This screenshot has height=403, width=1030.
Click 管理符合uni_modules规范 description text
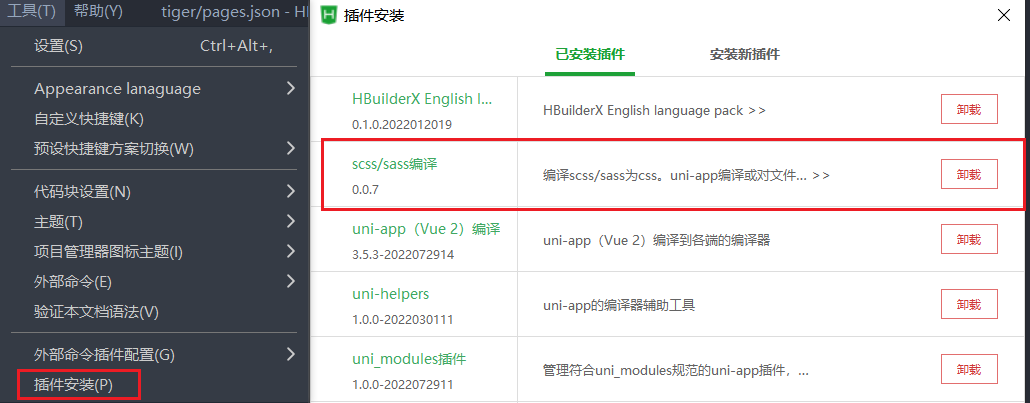tap(676, 371)
